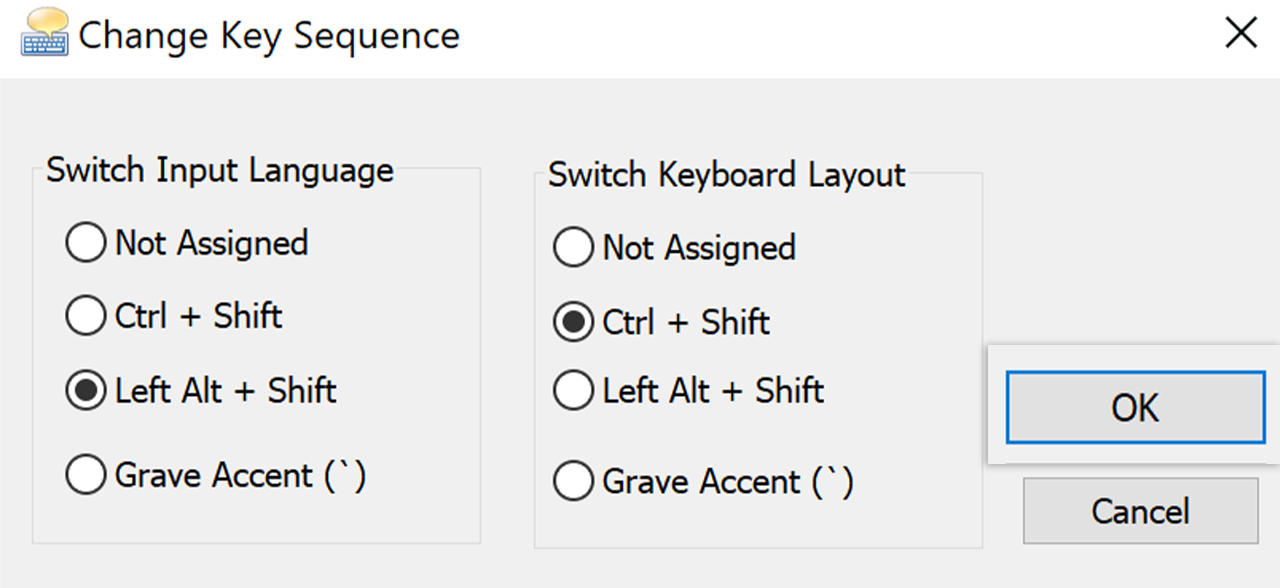Click the Switch Input Language group heading

pos(220,170)
